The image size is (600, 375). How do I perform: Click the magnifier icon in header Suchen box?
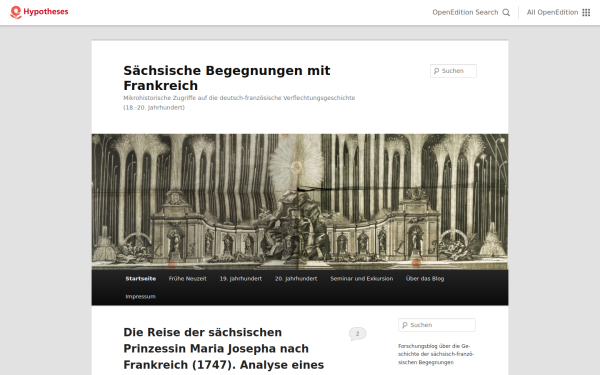(436, 71)
